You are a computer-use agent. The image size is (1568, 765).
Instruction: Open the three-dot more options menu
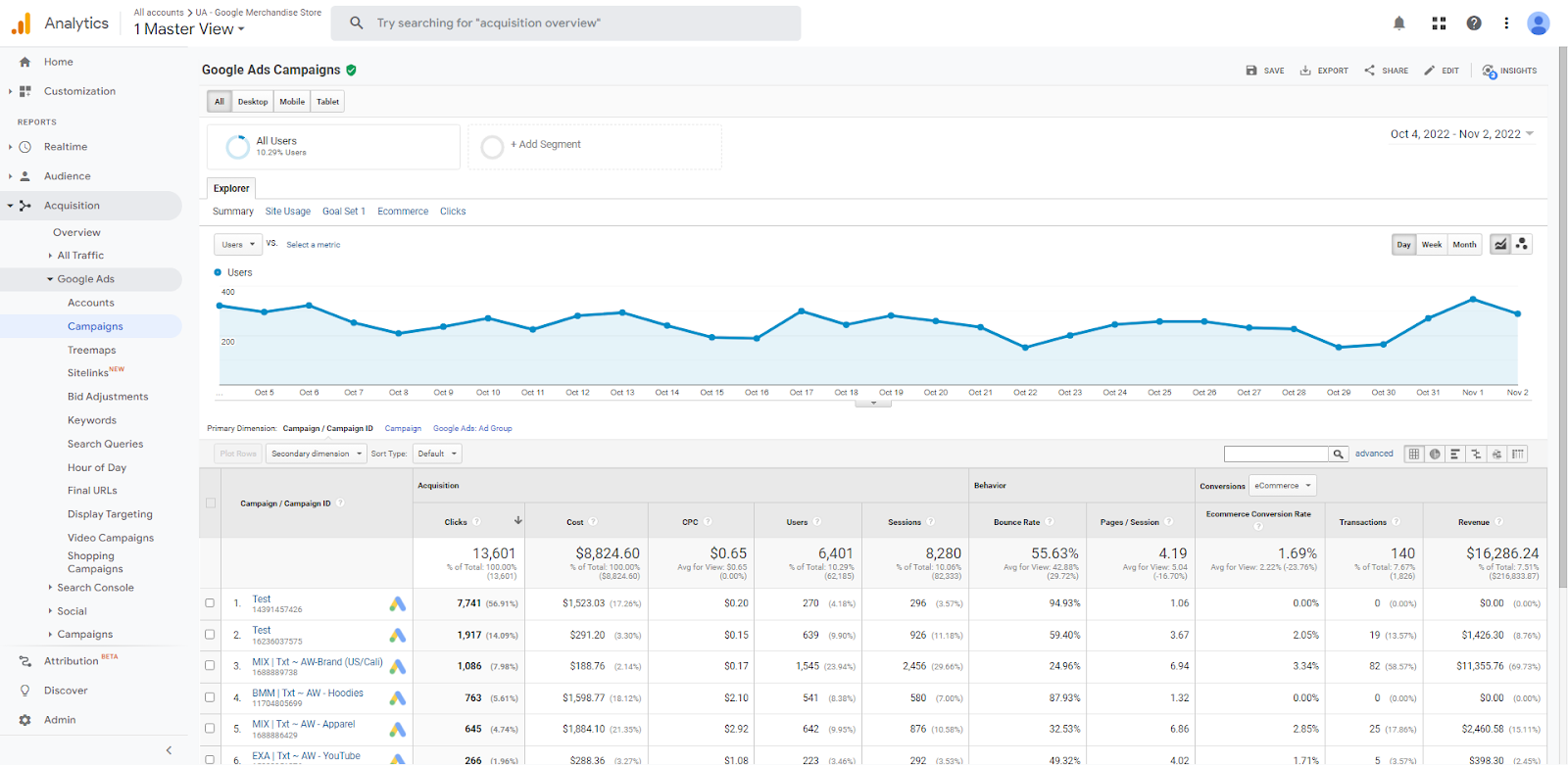pos(1506,24)
